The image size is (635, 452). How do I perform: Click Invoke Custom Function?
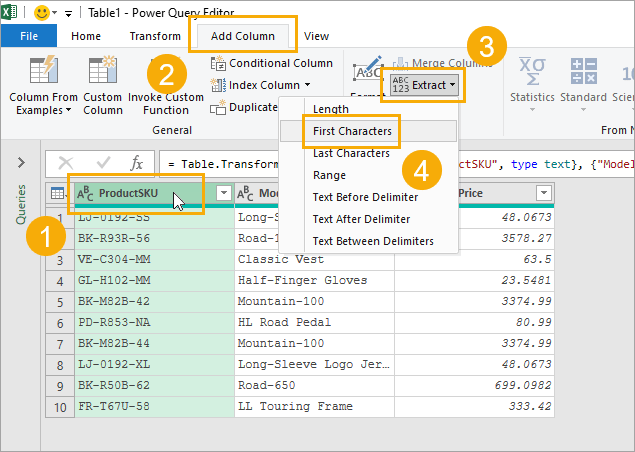[166, 103]
